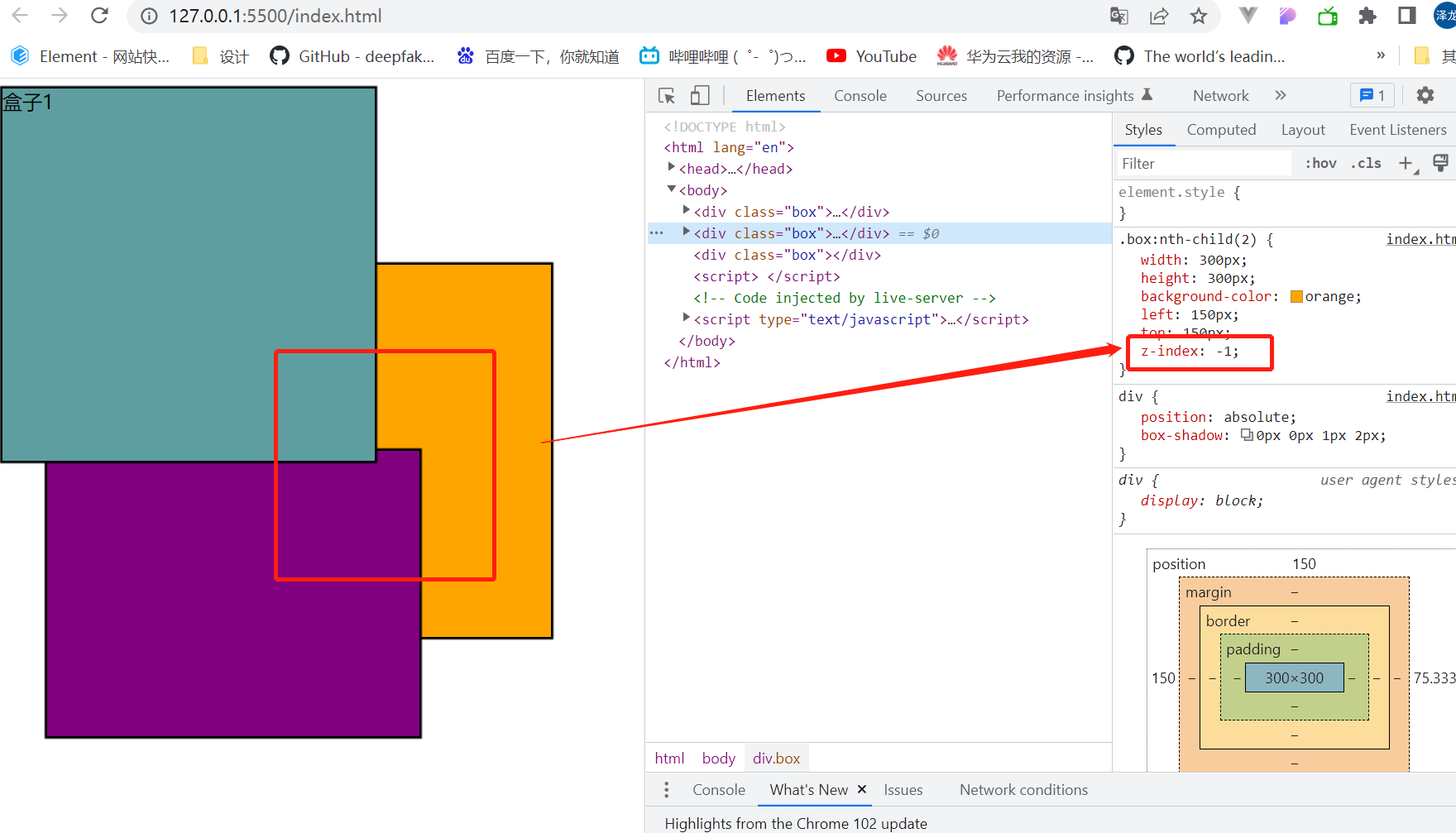
Task: Close the What's New drawer tab
Action: [x=861, y=790]
